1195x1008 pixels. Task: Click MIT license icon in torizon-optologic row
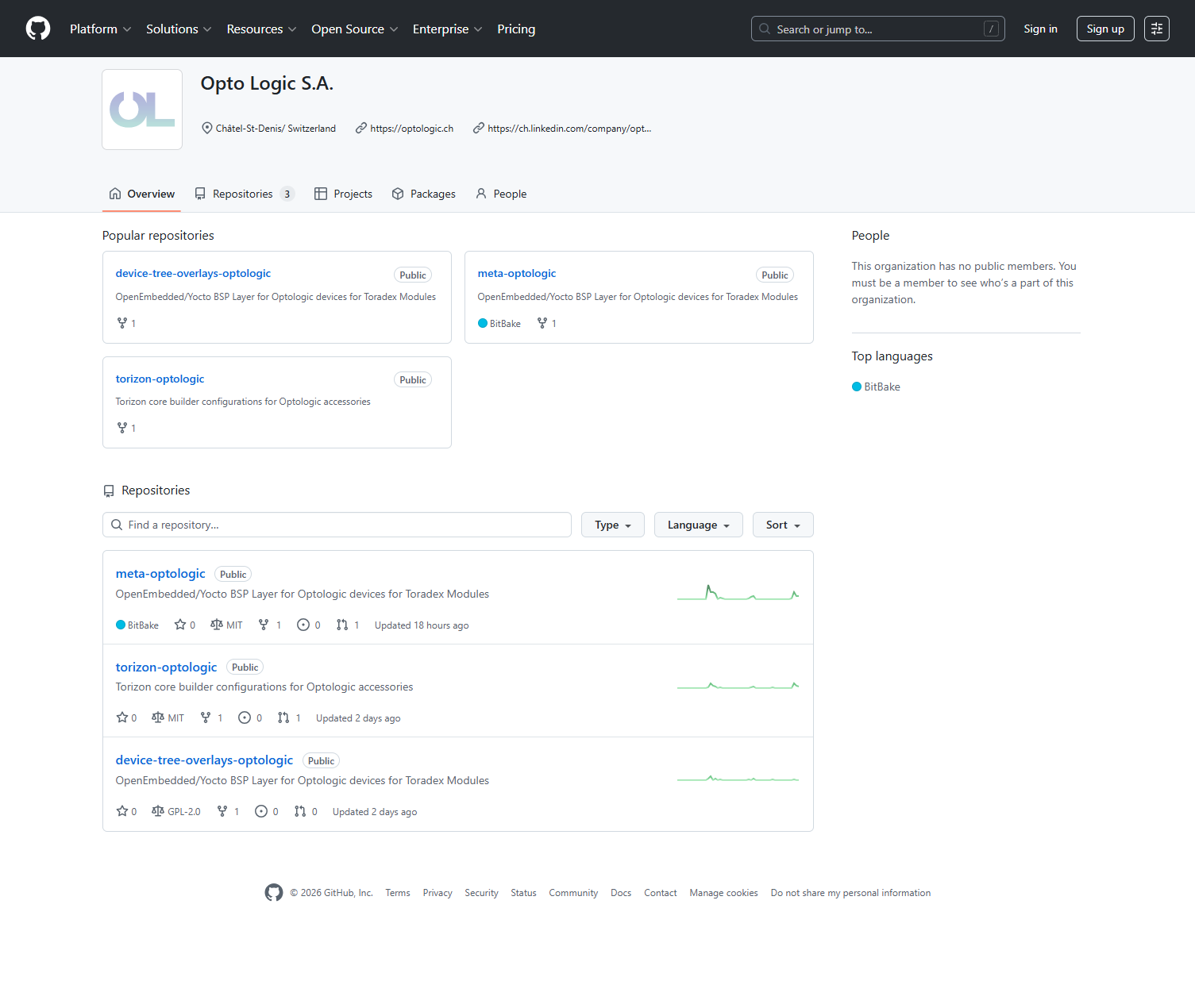pyautogui.click(x=158, y=718)
